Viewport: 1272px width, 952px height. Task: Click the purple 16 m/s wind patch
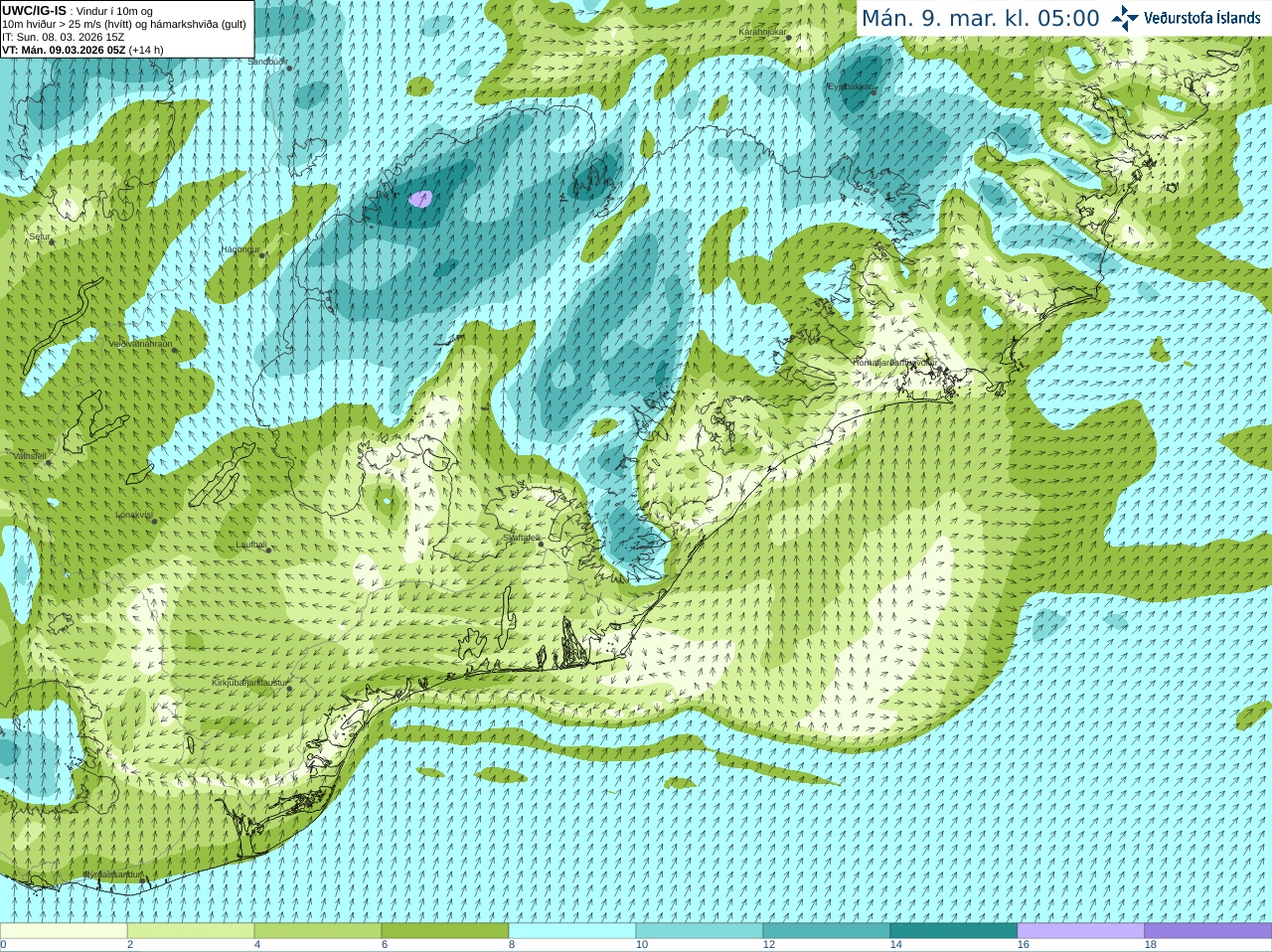pos(421,199)
